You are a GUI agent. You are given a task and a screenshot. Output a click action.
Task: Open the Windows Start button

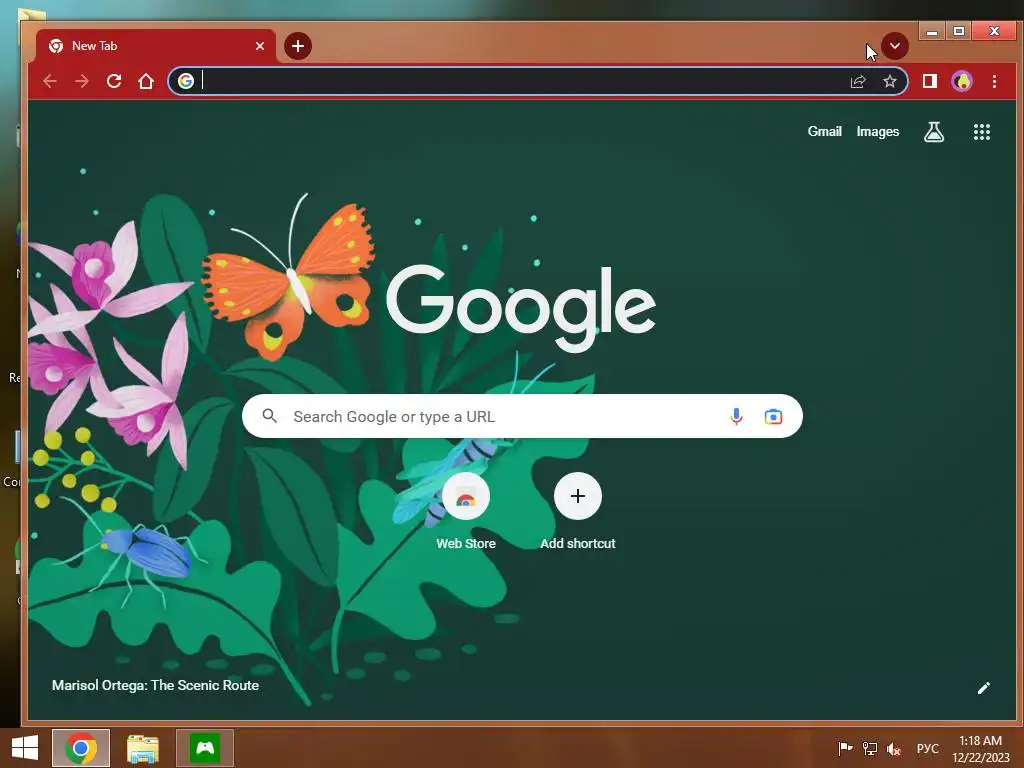click(x=25, y=748)
